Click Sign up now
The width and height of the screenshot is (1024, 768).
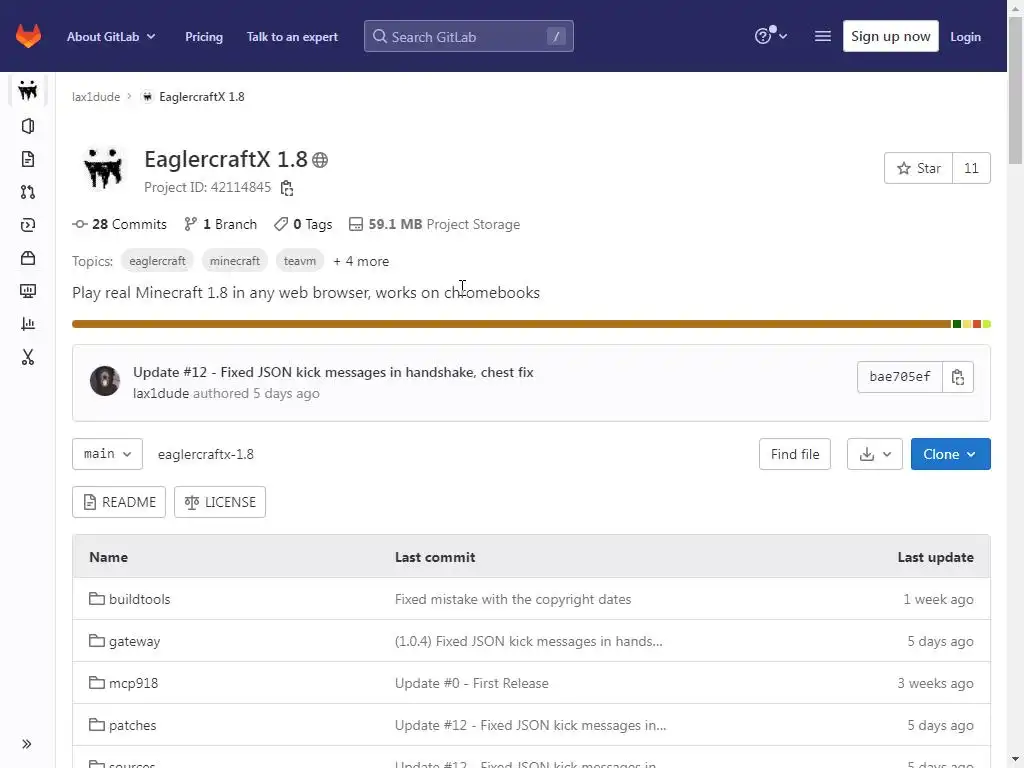click(890, 36)
